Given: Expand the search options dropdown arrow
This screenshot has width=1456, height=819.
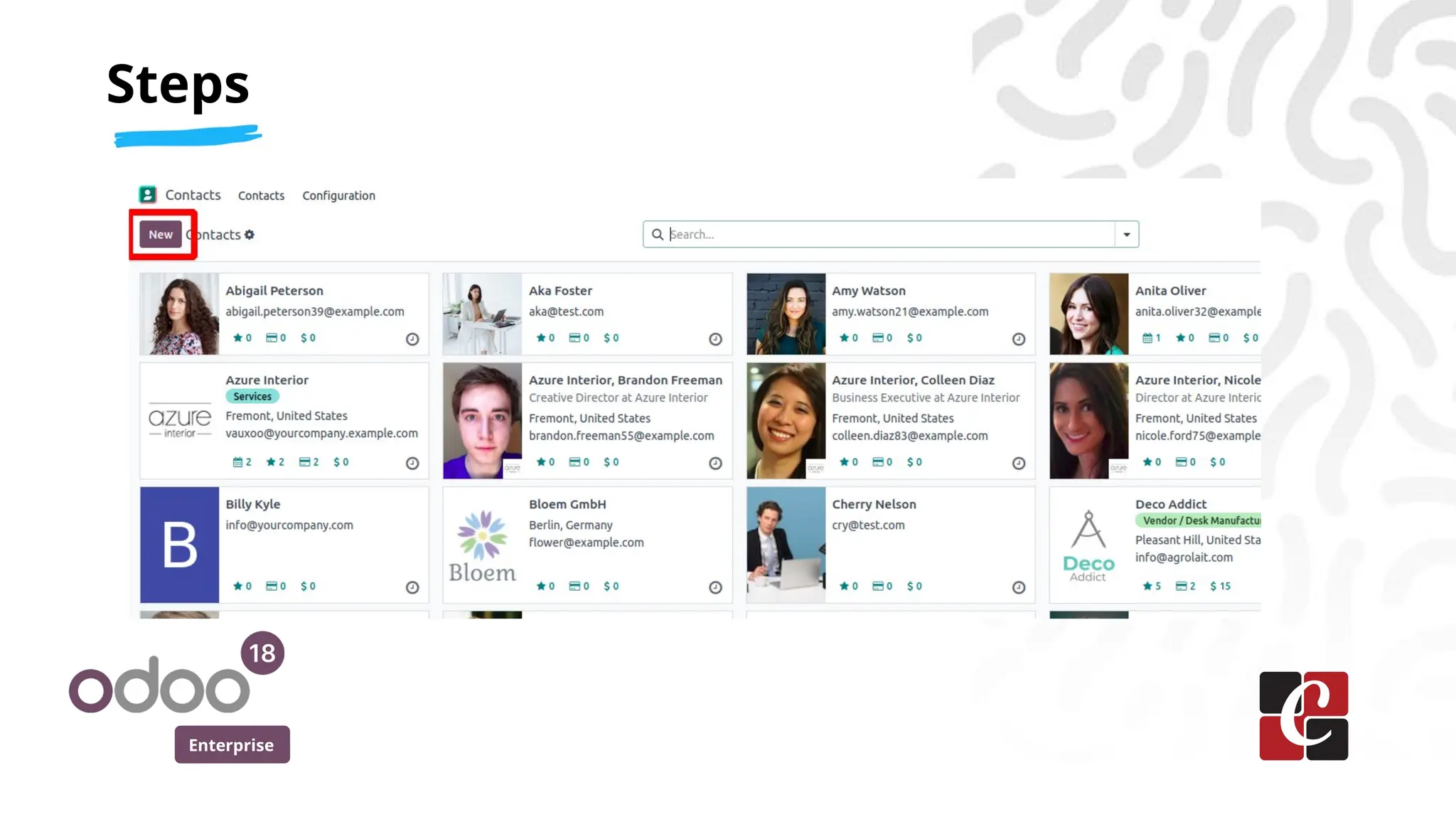Looking at the screenshot, I should (1127, 235).
